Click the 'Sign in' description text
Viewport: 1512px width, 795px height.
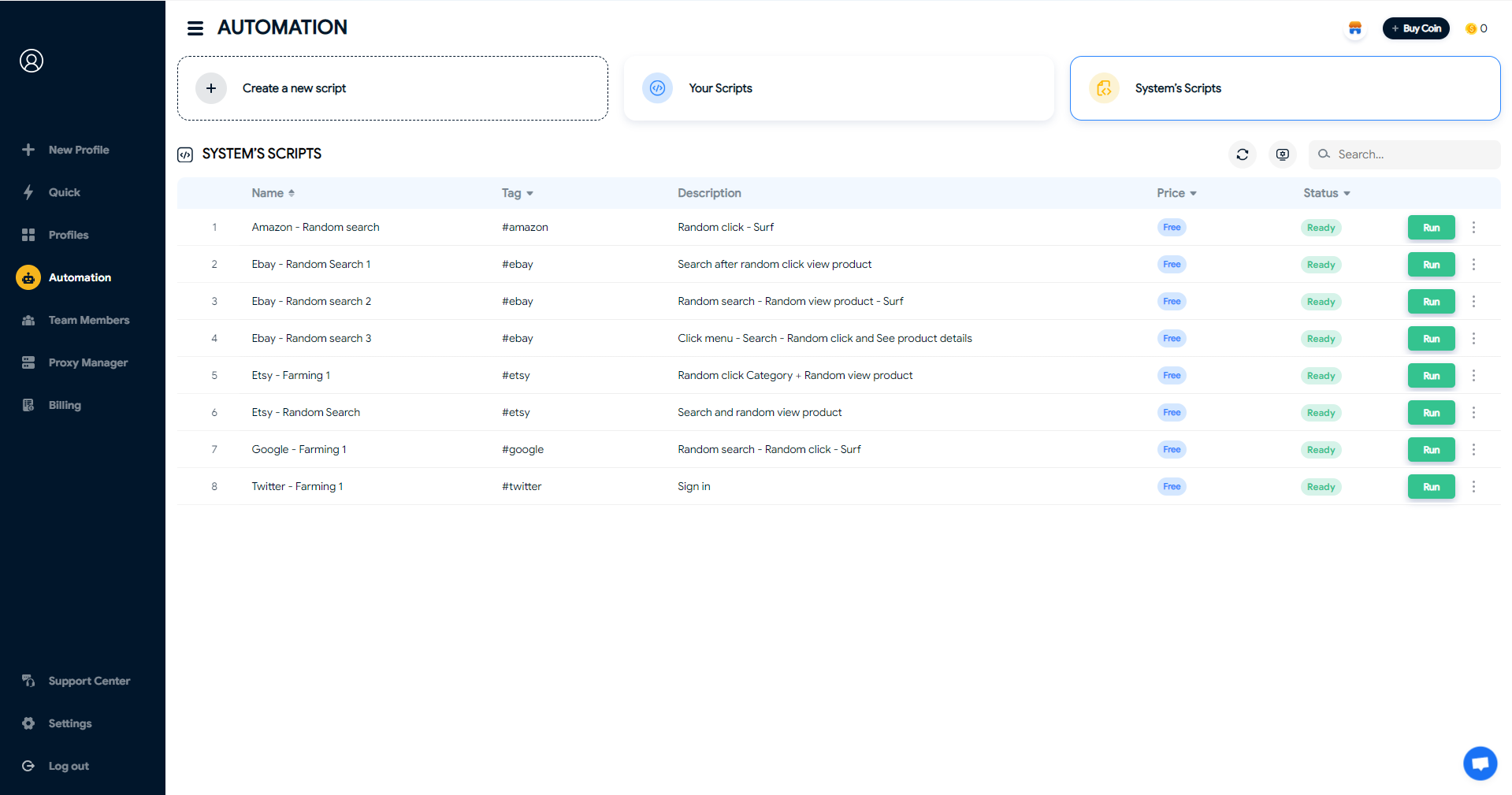[x=694, y=486]
